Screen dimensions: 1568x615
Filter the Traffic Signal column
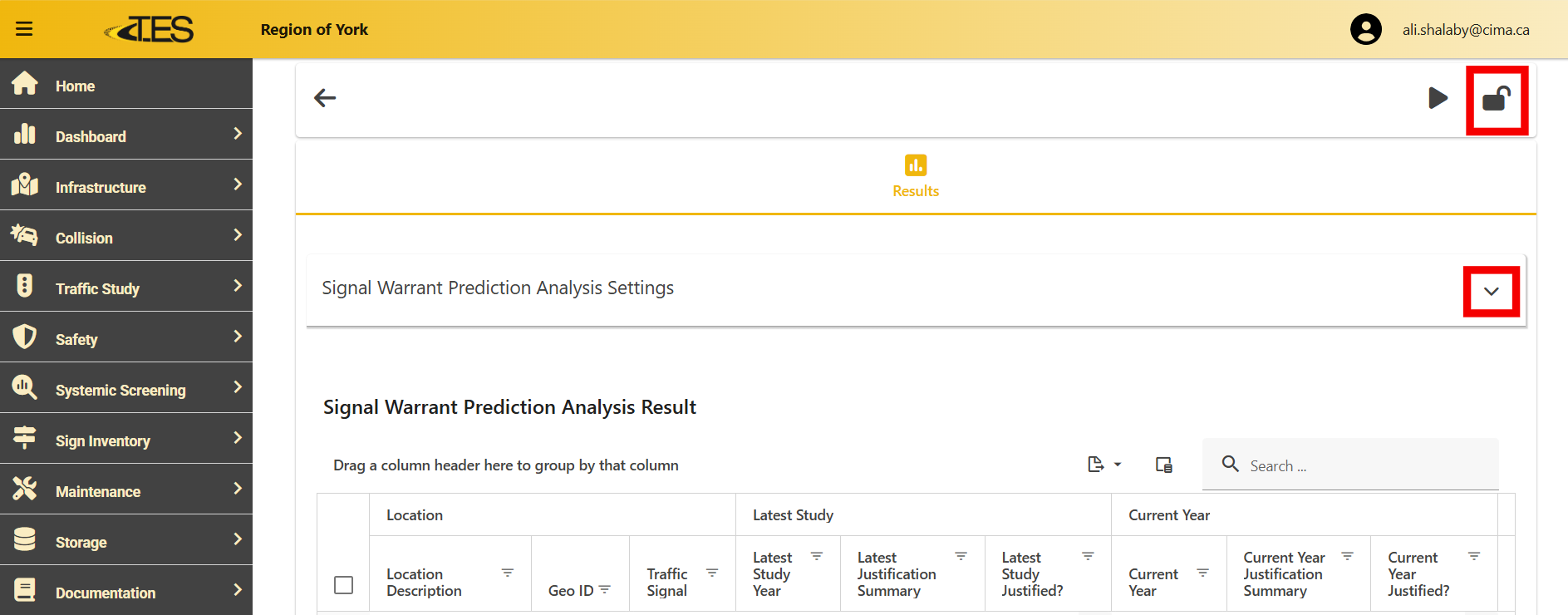pos(711,573)
